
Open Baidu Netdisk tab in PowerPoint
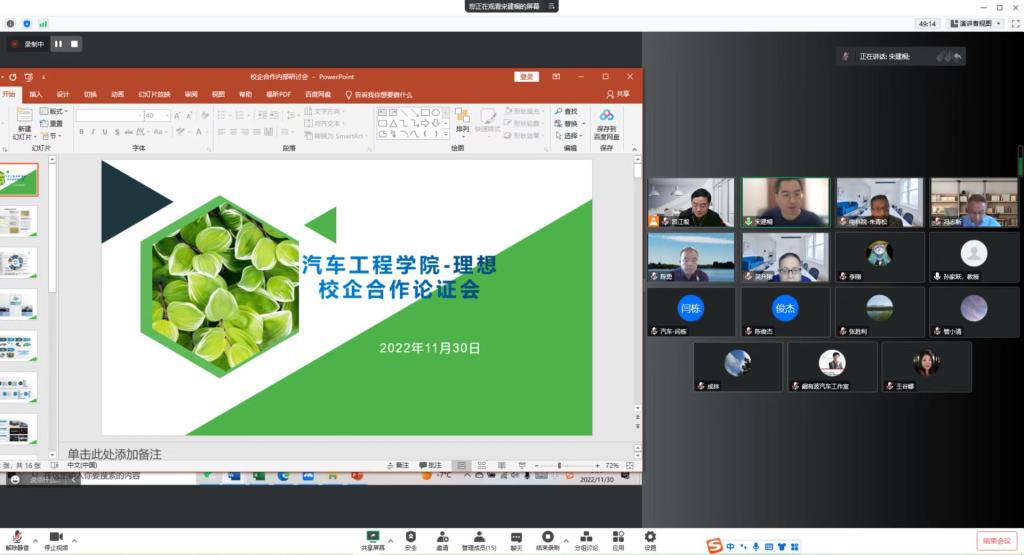317,94
